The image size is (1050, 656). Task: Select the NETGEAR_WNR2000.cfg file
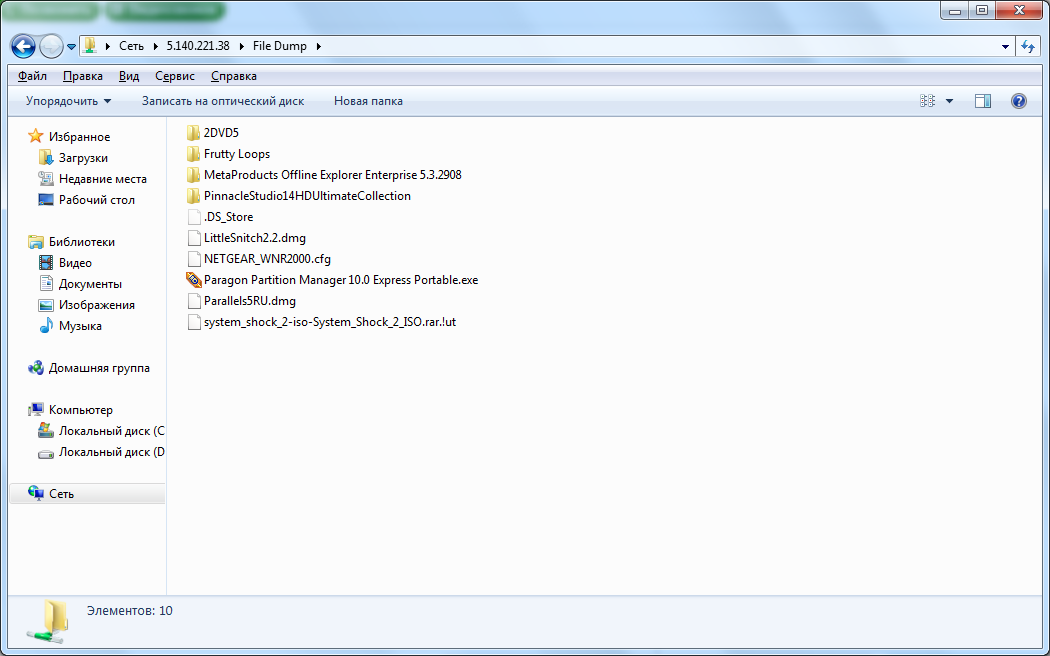click(266, 259)
